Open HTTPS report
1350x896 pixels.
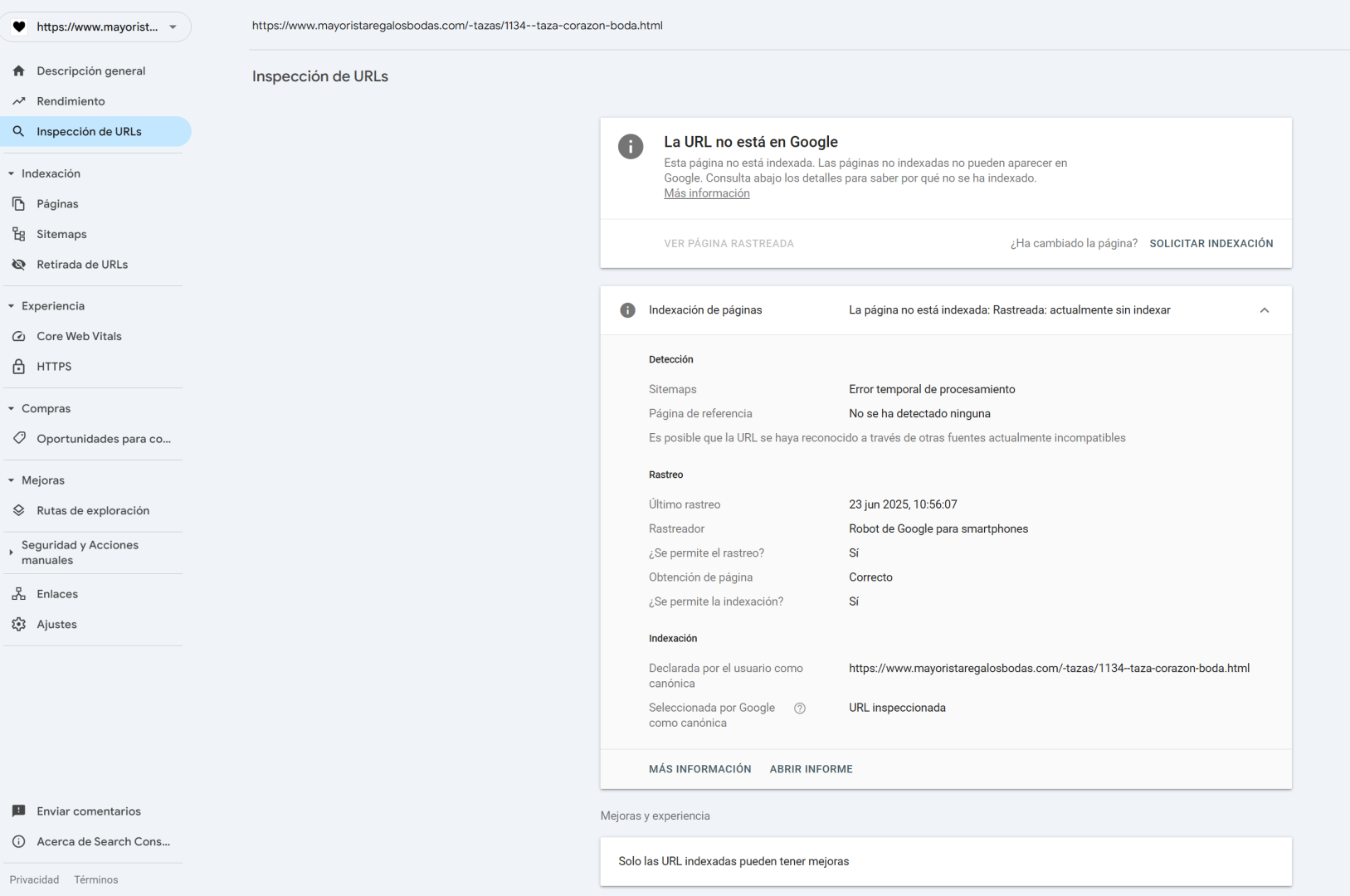(x=96, y=366)
